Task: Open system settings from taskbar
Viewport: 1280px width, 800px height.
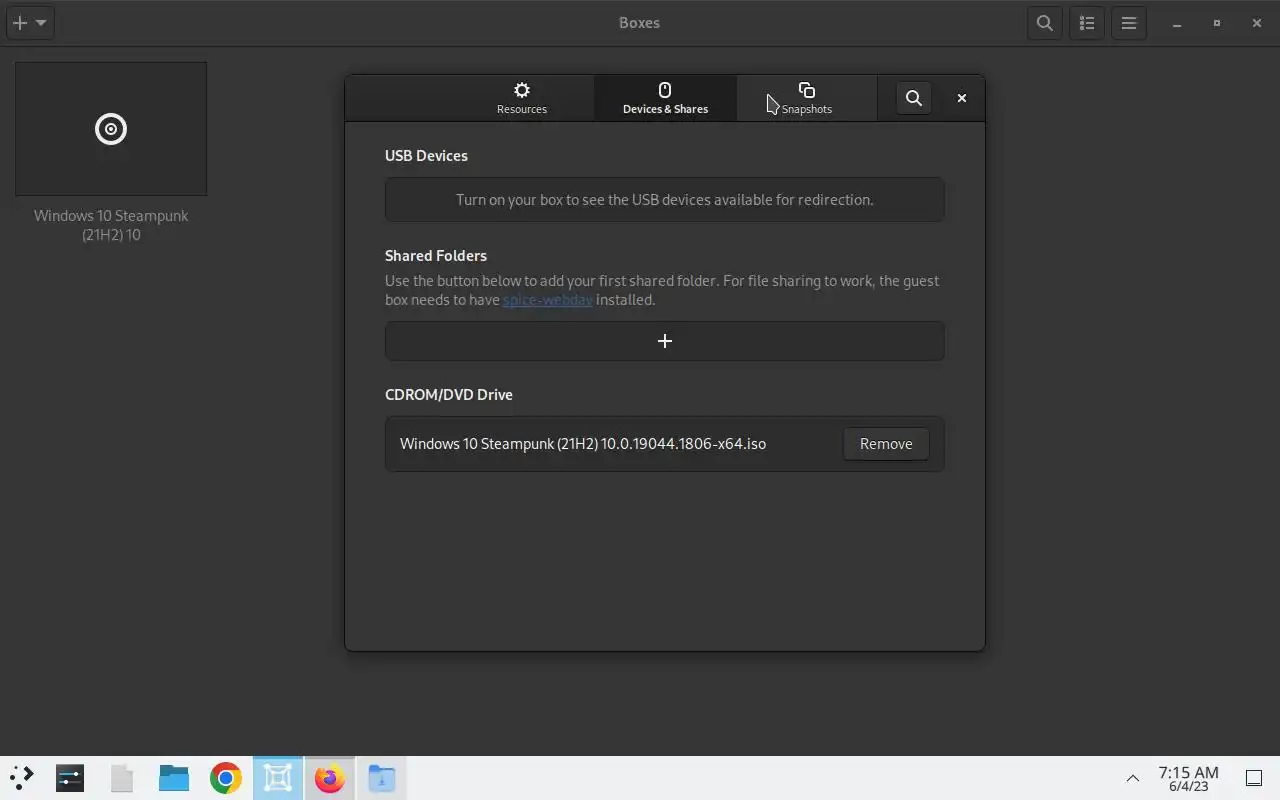Action: coord(70,777)
